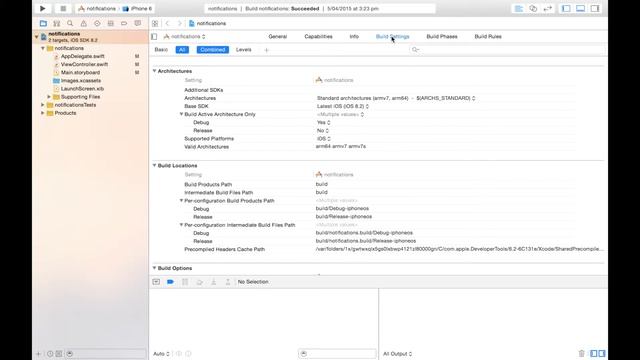
Task: Open related items grid menu
Action: click(x=155, y=24)
